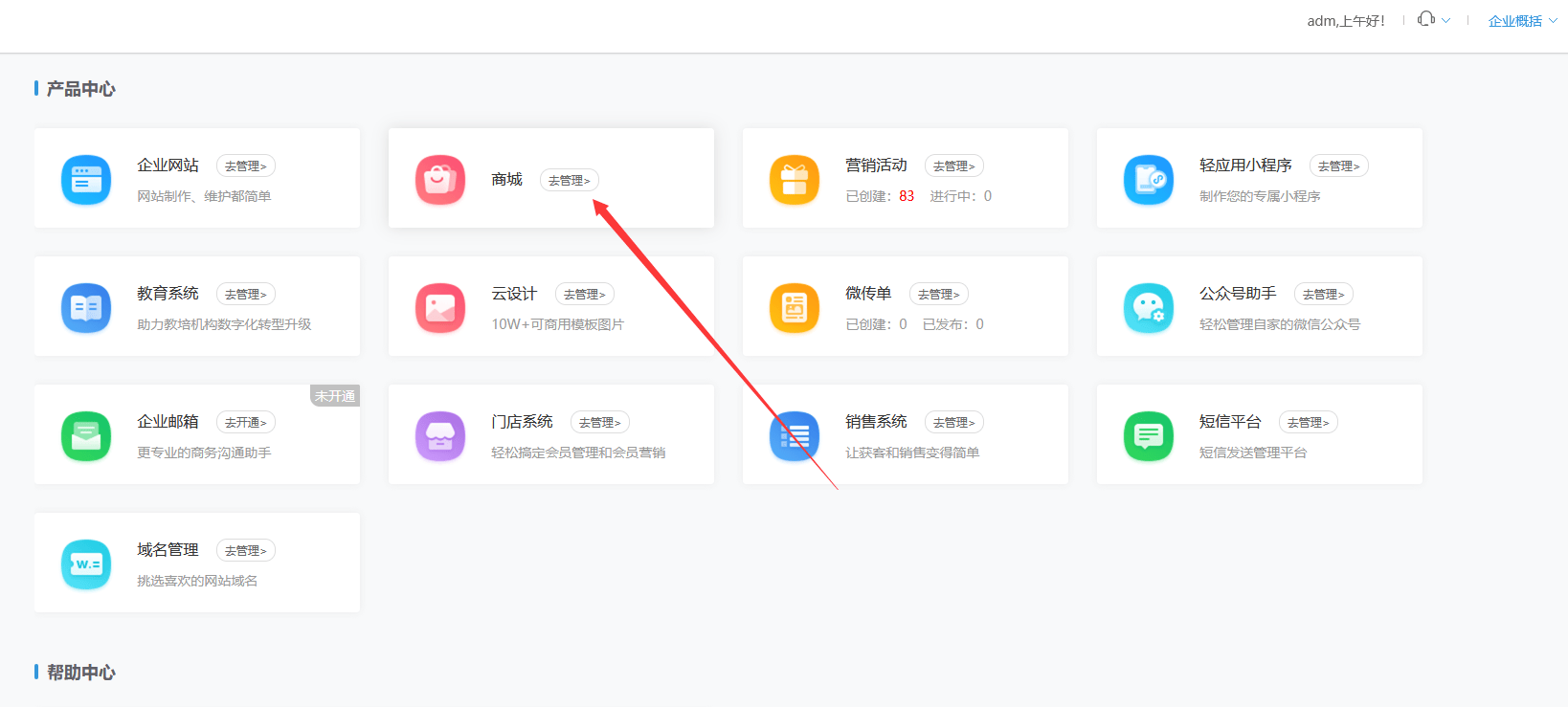Click the 短信平台 green message icon
This screenshot has height=707, width=1568.
[1149, 435]
